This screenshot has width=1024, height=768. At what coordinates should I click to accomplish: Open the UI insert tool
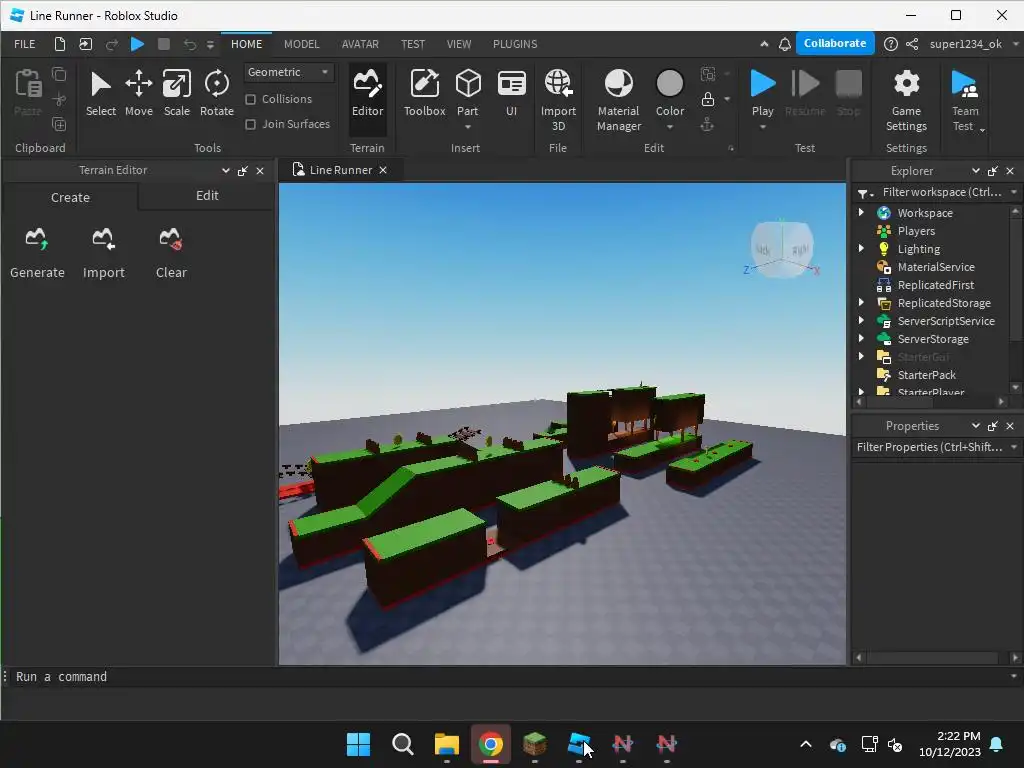click(x=511, y=94)
